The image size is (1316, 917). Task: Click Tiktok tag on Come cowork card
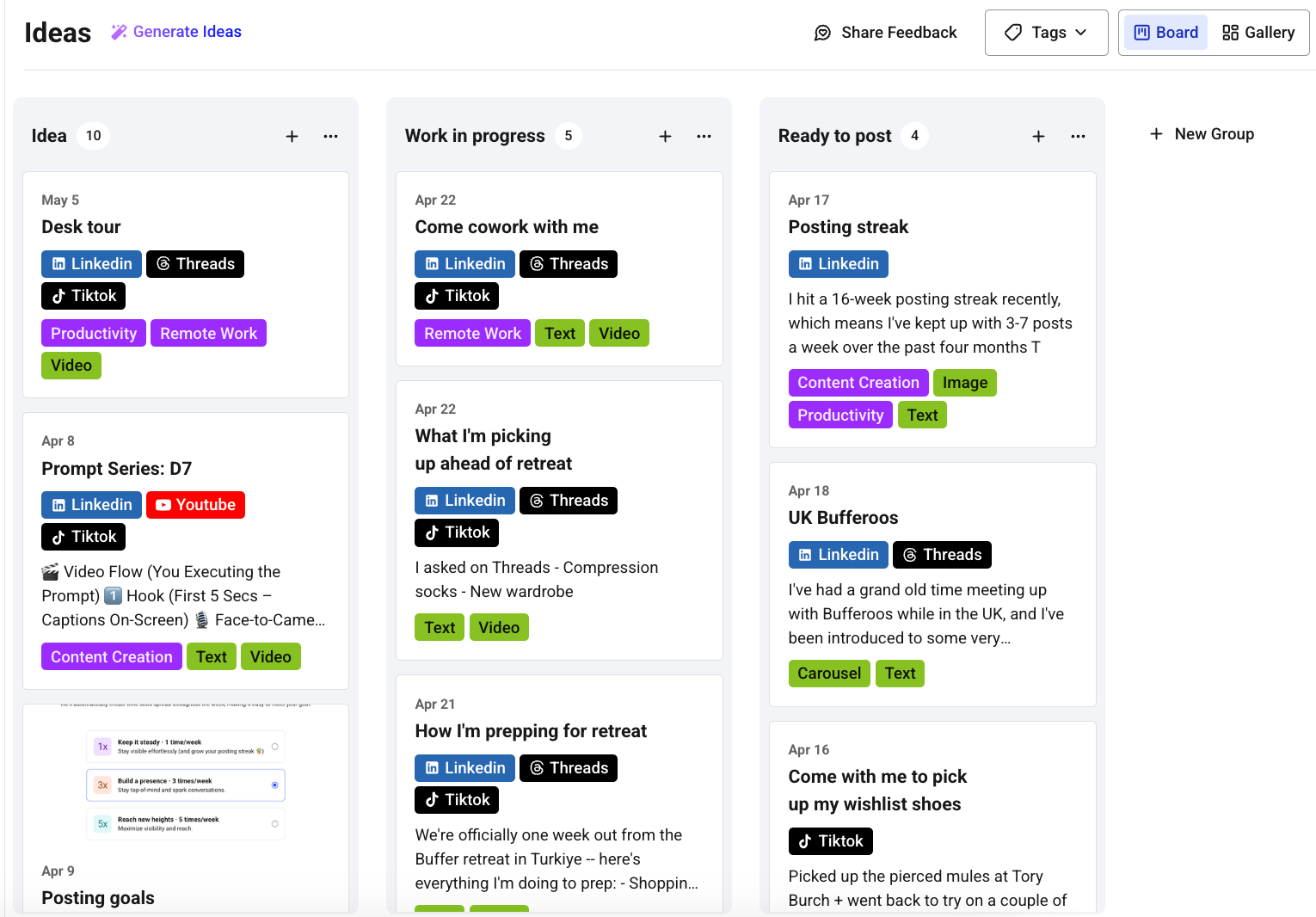(x=457, y=296)
